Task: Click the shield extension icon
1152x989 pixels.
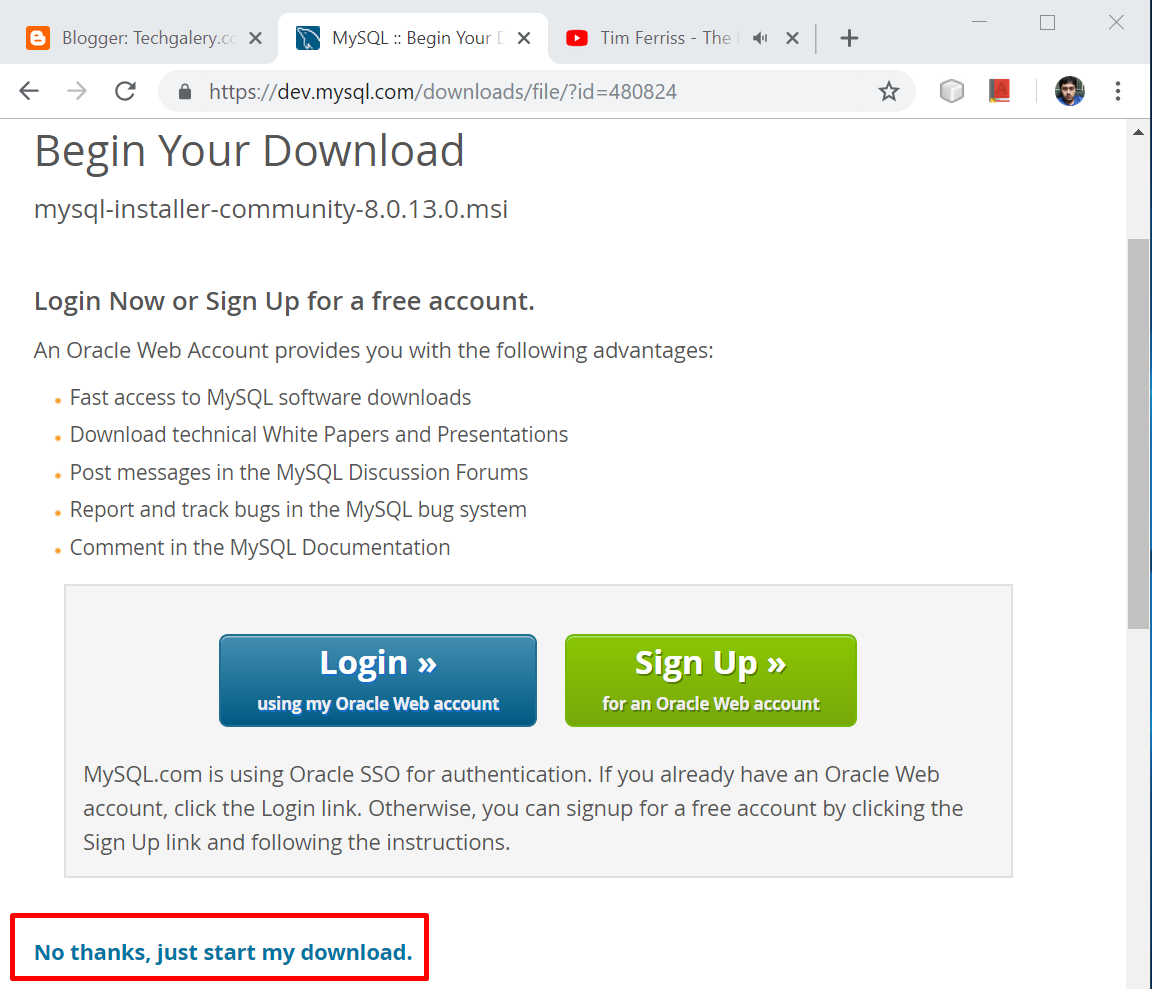Action: point(951,91)
